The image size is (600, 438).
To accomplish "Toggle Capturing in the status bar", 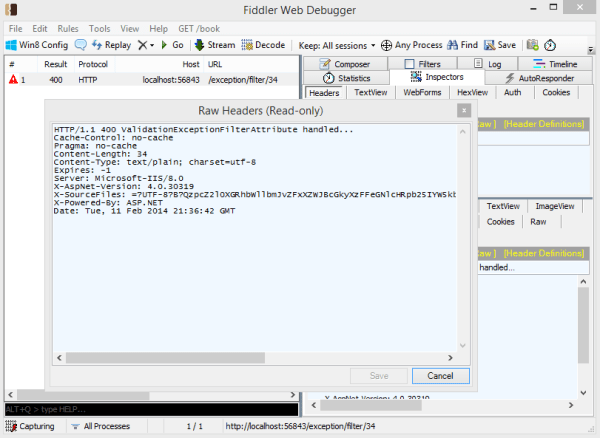I will point(30,426).
